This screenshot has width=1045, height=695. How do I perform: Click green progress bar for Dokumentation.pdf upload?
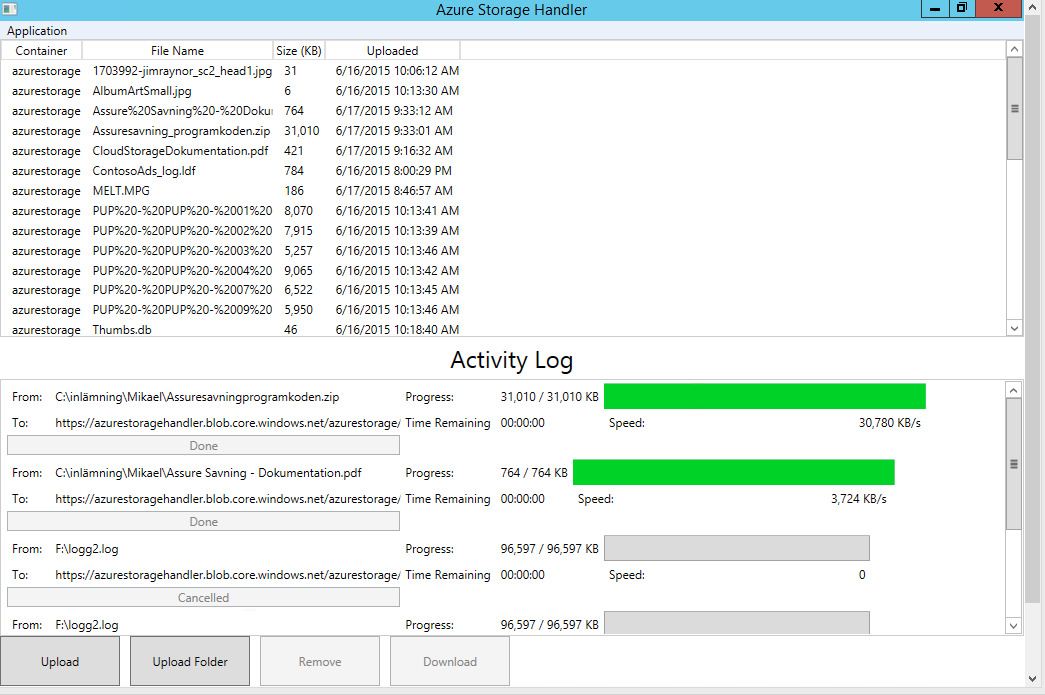click(x=733, y=472)
